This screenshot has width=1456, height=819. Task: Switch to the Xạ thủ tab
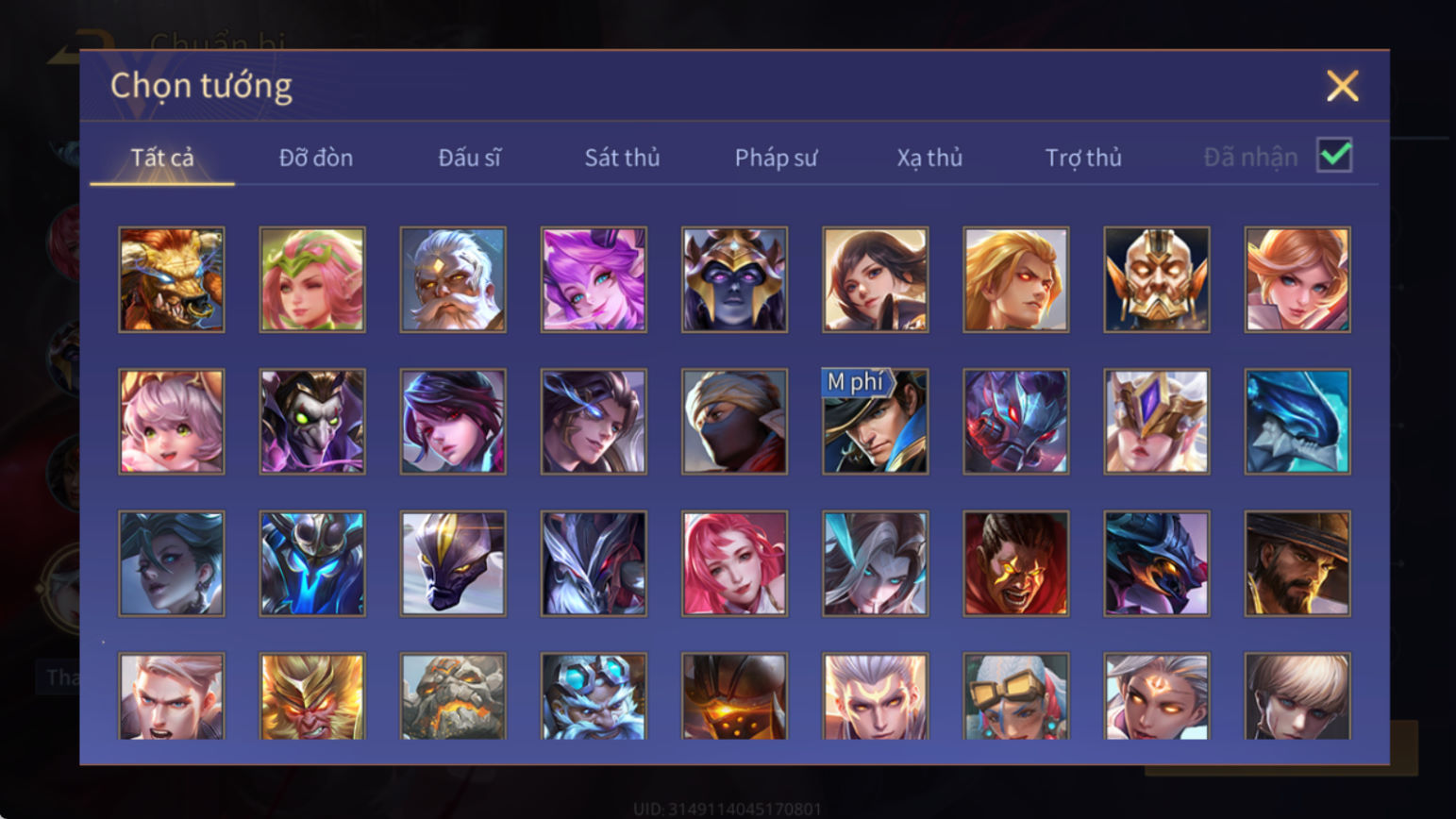point(929,158)
